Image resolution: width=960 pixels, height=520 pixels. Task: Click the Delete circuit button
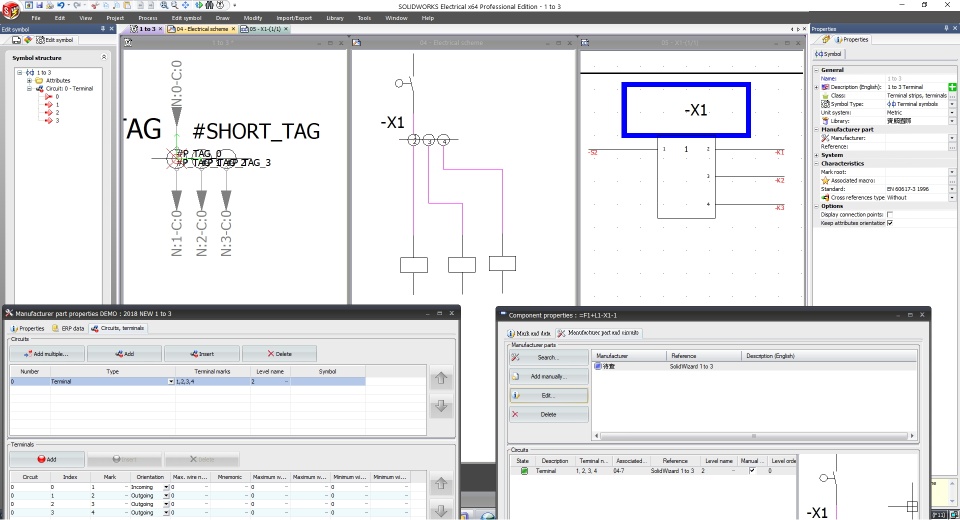click(x=279, y=354)
